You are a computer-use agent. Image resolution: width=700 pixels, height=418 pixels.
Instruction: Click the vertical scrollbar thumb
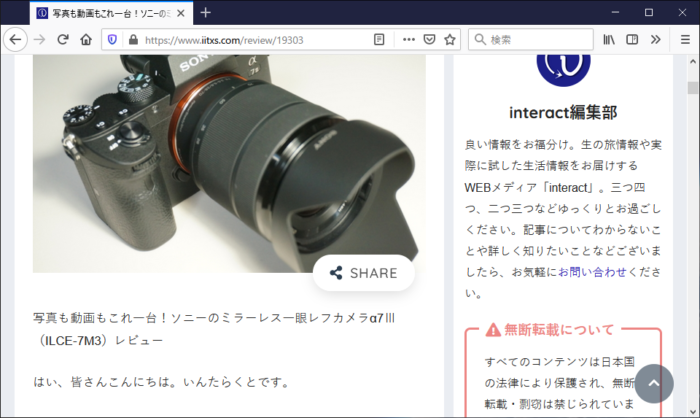(693, 88)
